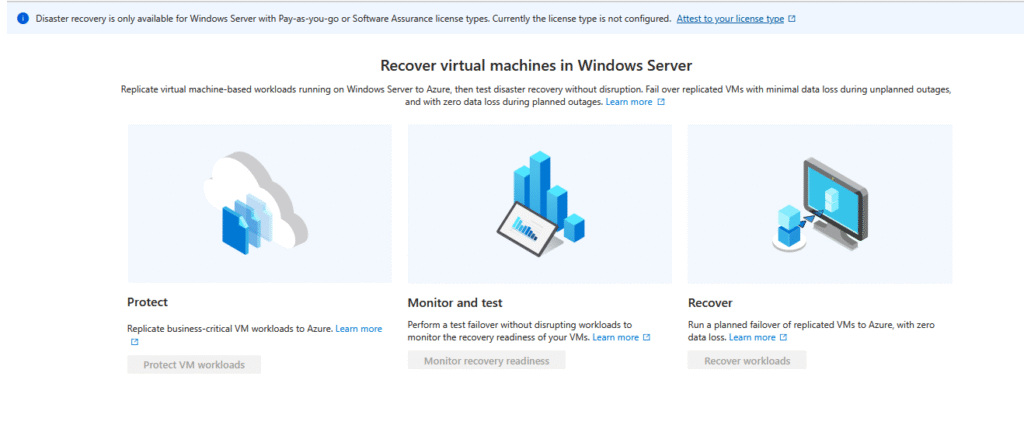Click the external-link icon in Recover section
This screenshot has width=1024, height=422.
click(783, 337)
